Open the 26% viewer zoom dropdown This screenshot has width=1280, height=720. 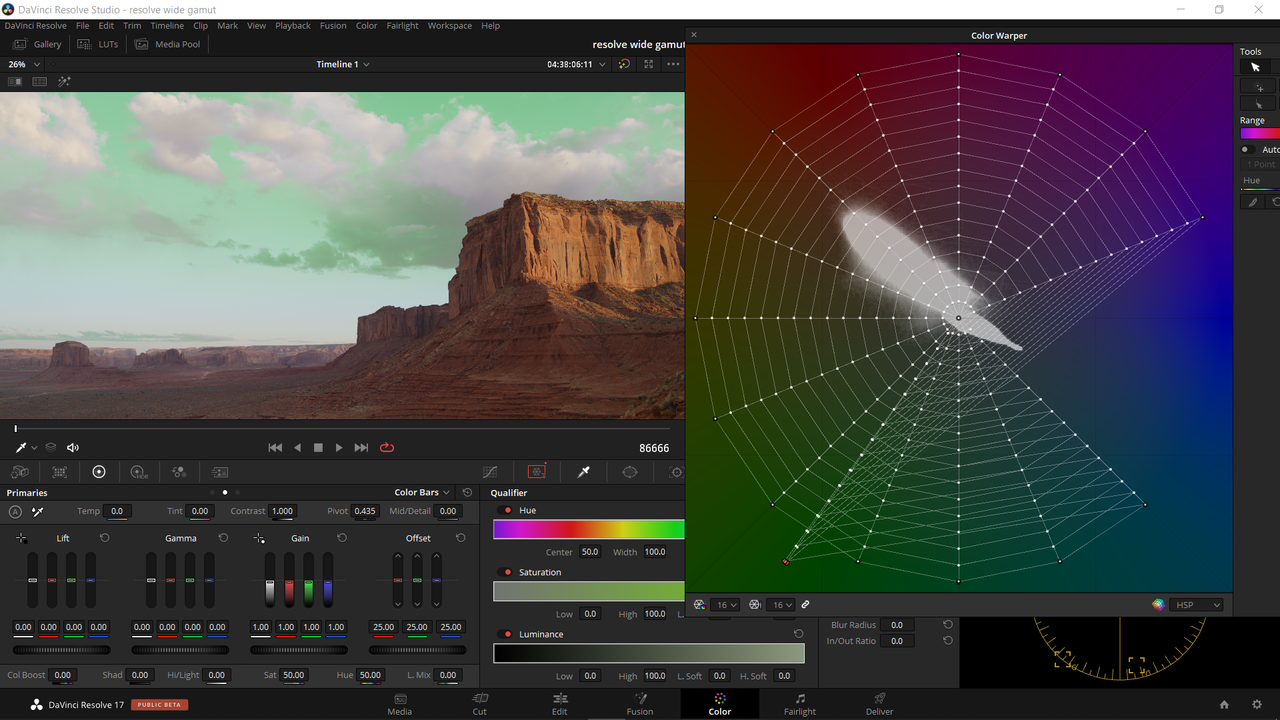(x=24, y=64)
